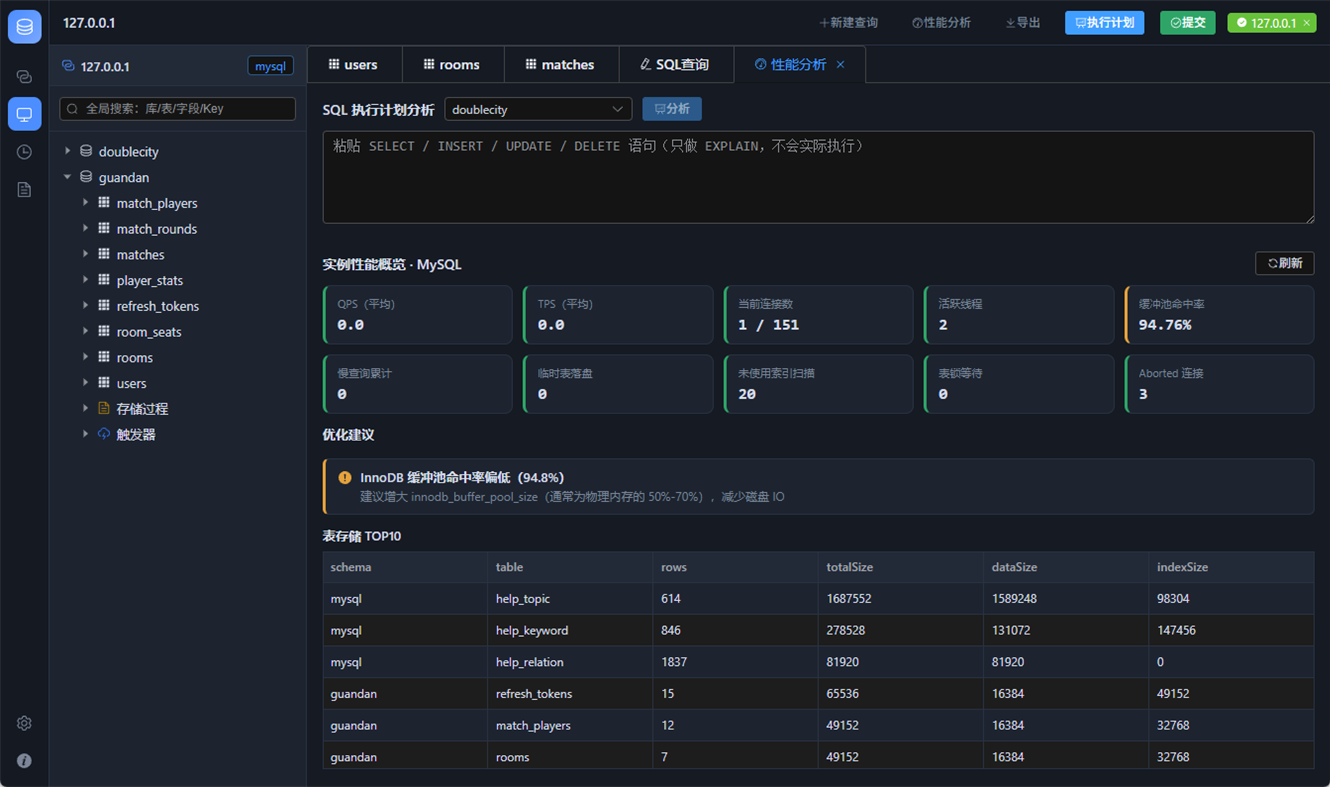Click 新建查询 in top toolbar
The image size is (1330, 787).
848,23
